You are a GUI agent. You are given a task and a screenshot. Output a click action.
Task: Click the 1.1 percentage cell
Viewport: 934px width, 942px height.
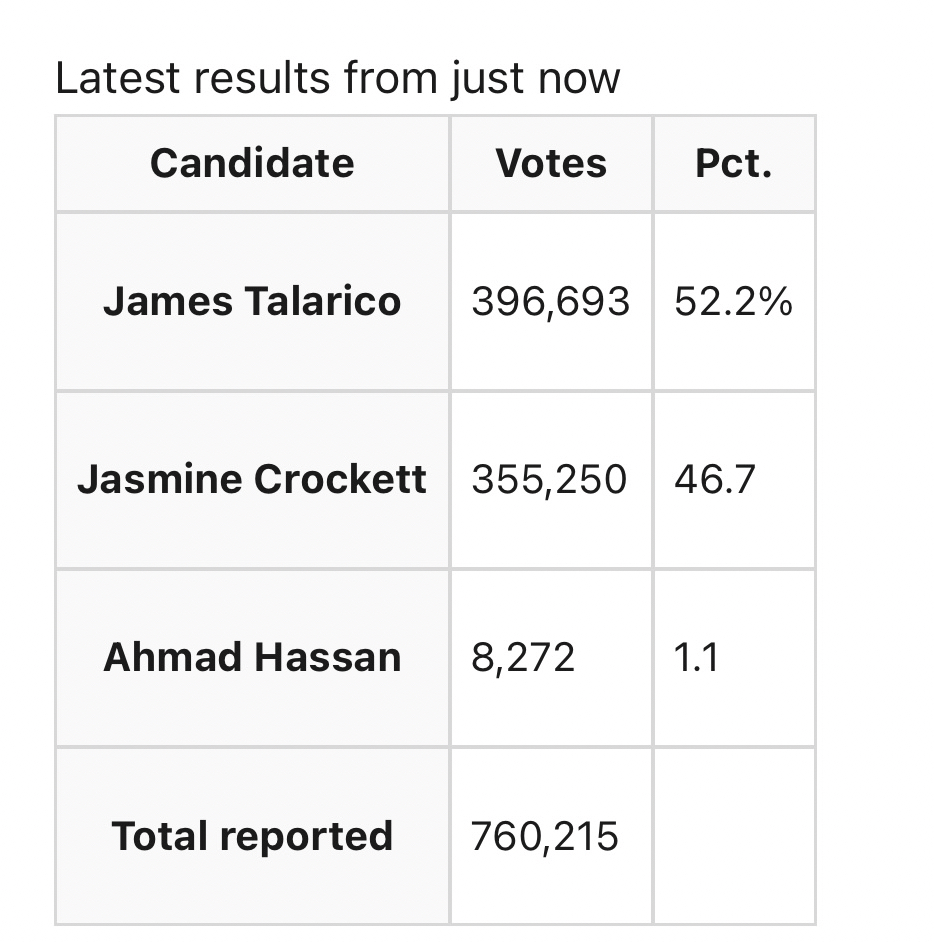click(x=696, y=657)
